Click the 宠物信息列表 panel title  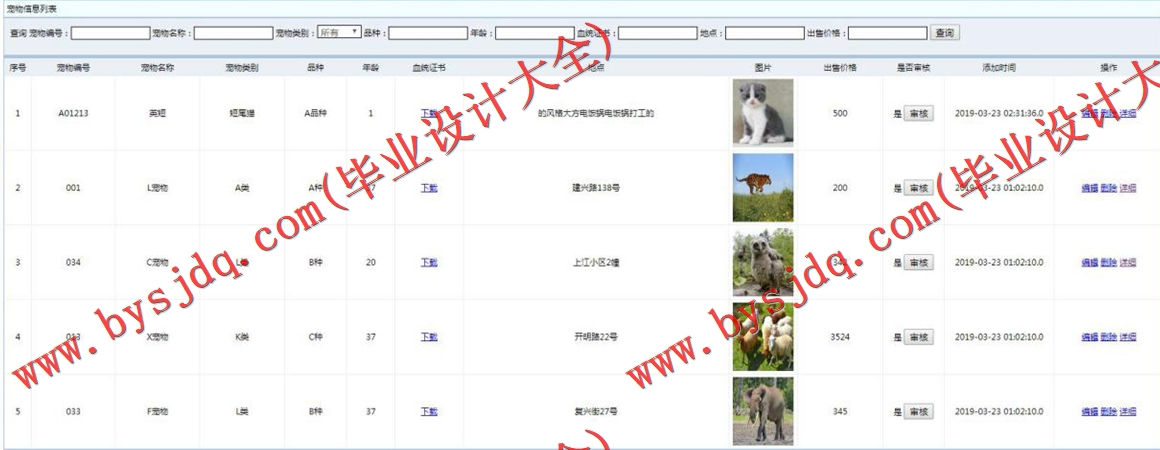tap(31, 8)
